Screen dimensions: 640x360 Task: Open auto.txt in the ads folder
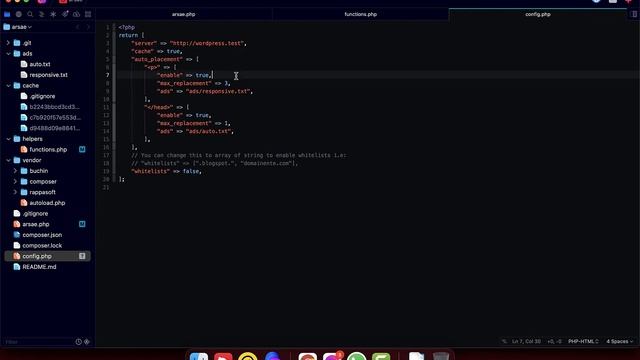[40, 64]
